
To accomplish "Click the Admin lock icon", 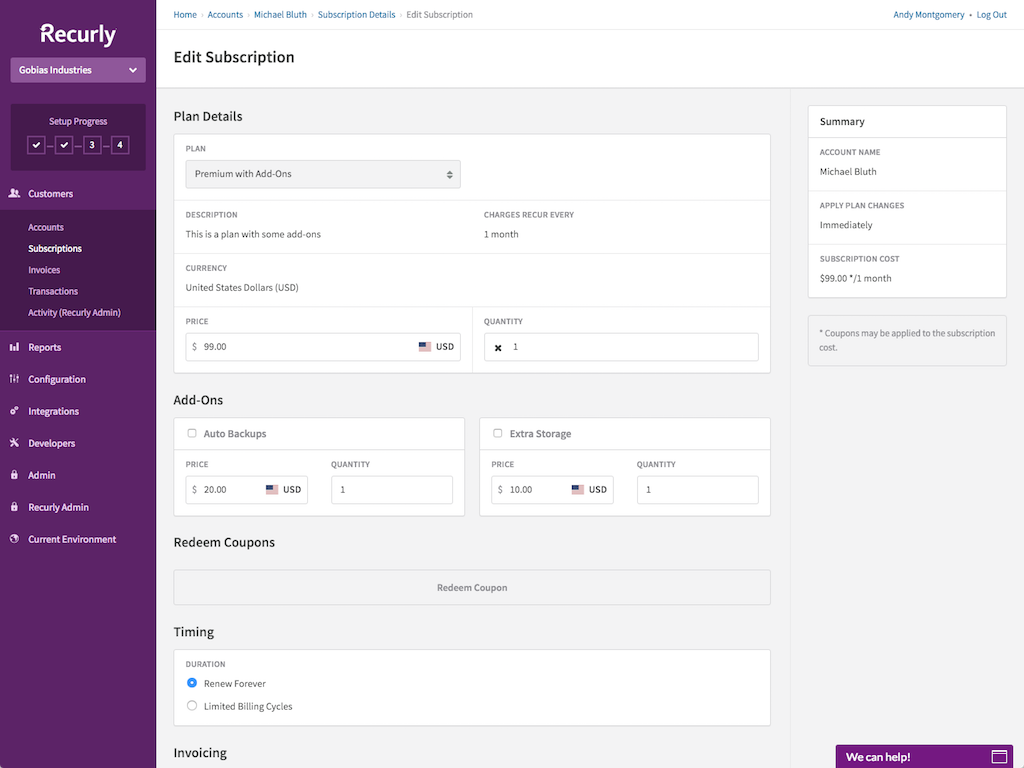I will 14,475.
